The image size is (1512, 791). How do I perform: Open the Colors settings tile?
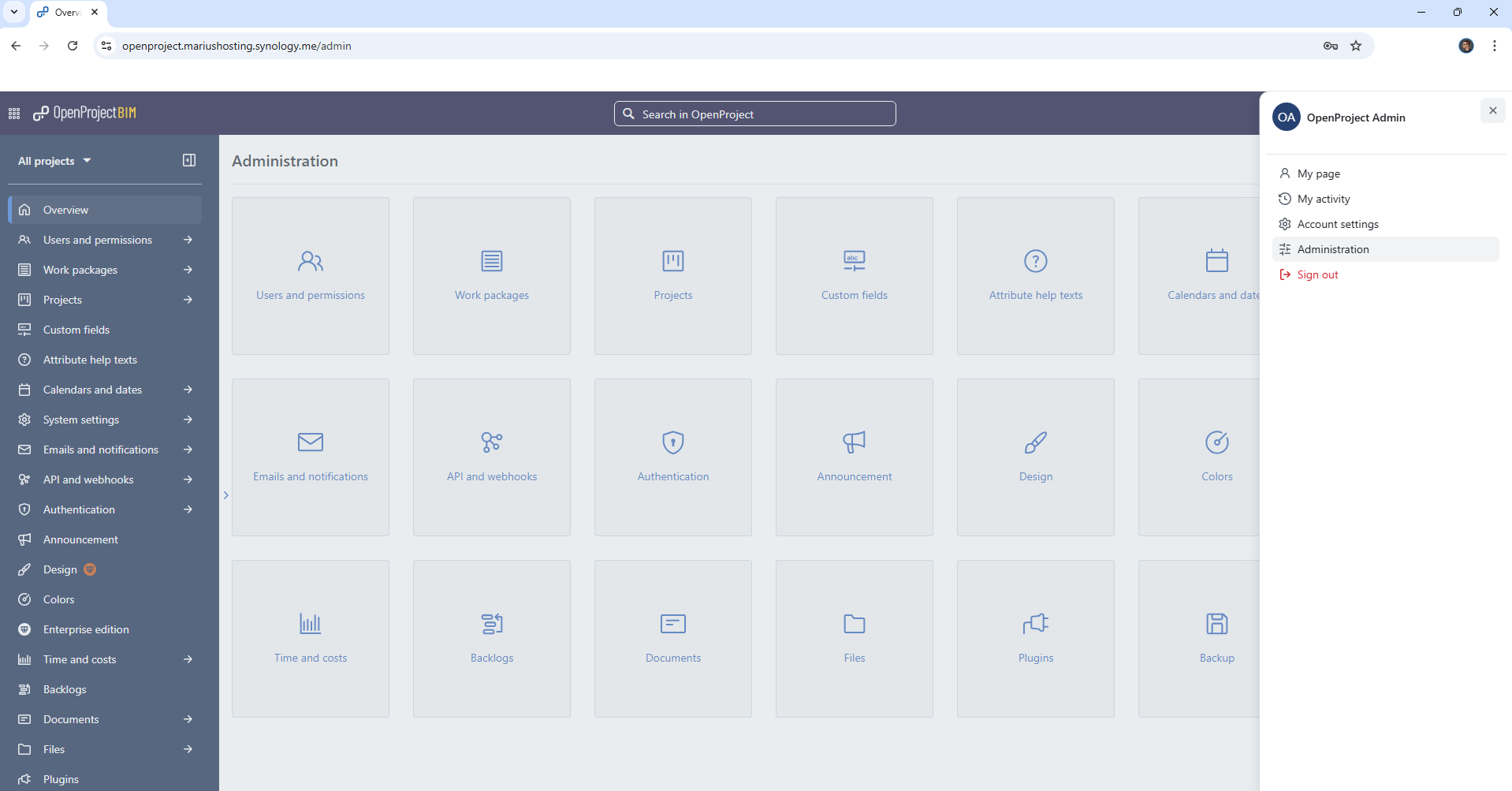point(1217,457)
